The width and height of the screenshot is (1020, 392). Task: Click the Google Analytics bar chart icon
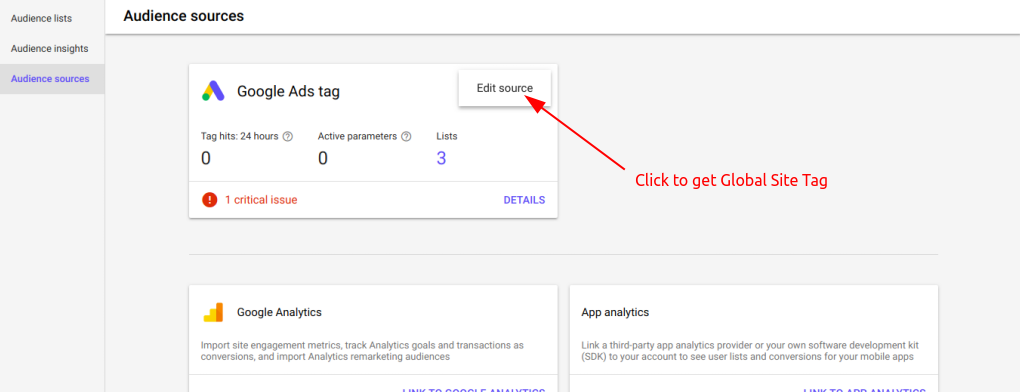213,313
